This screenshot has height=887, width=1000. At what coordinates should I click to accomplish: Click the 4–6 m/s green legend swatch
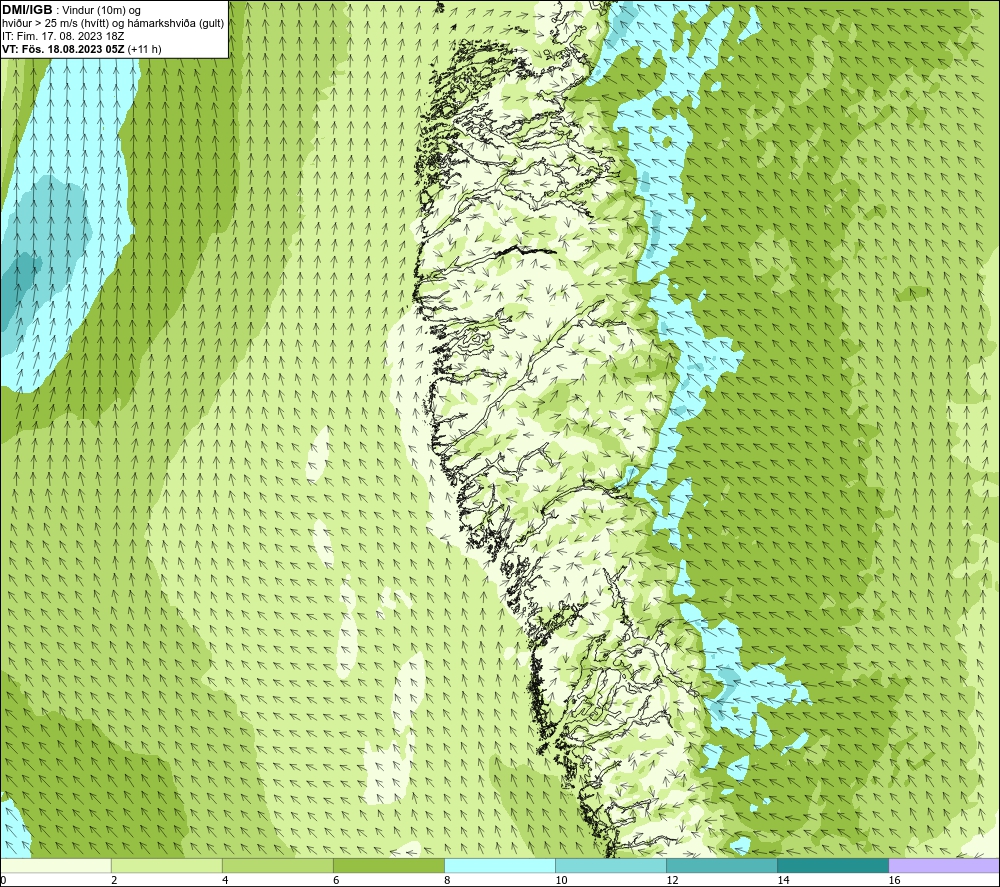(x=278, y=865)
